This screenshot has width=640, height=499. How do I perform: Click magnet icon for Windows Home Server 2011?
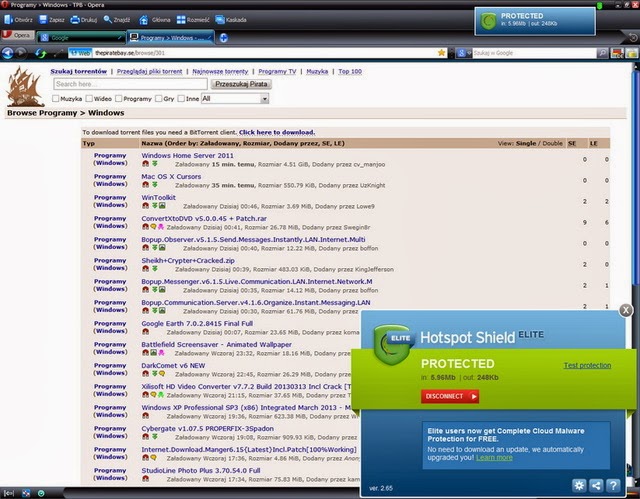tap(145, 164)
